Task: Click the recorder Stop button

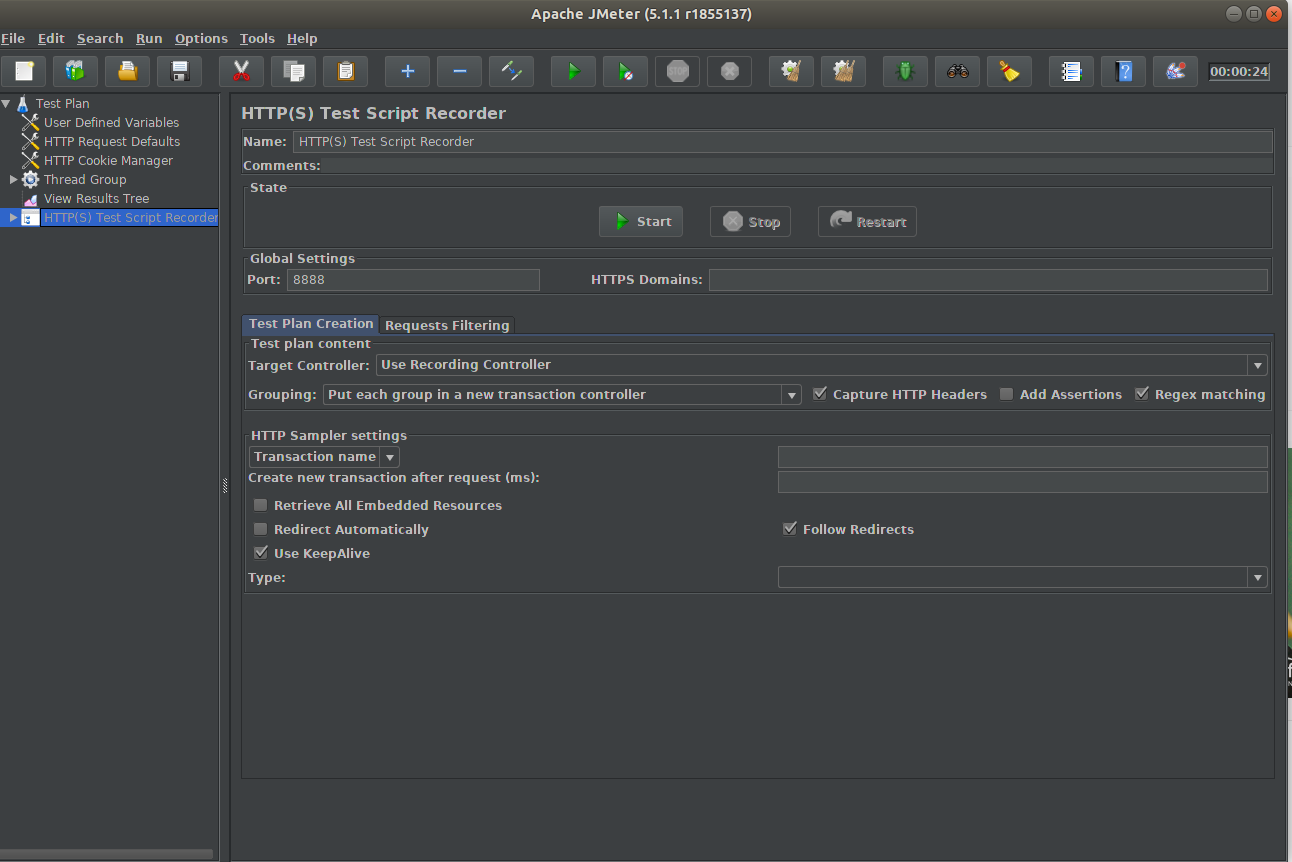Action: 750,221
